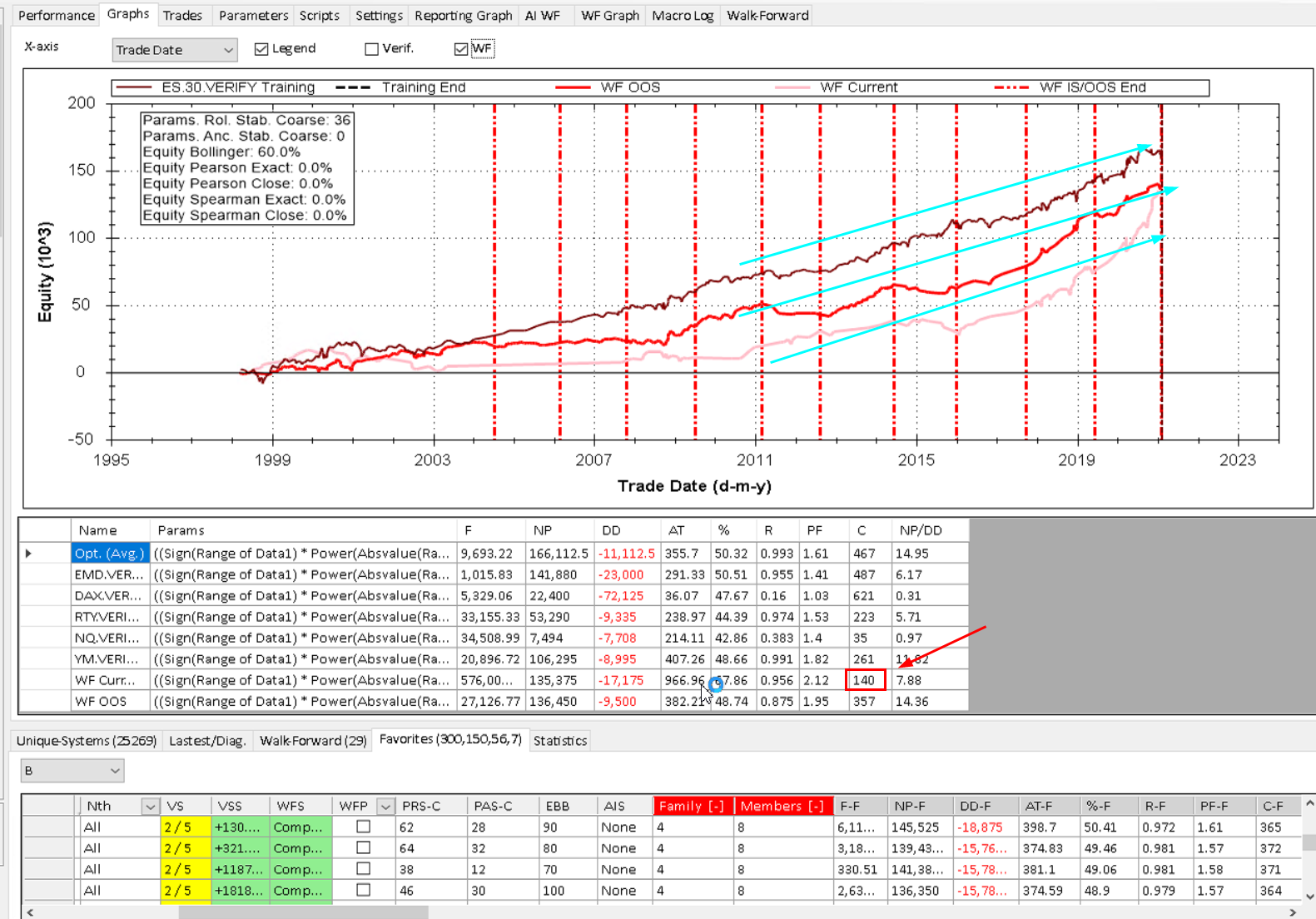Enable the Verif. checkbox
The width and height of the screenshot is (1316, 919).
click(371, 49)
